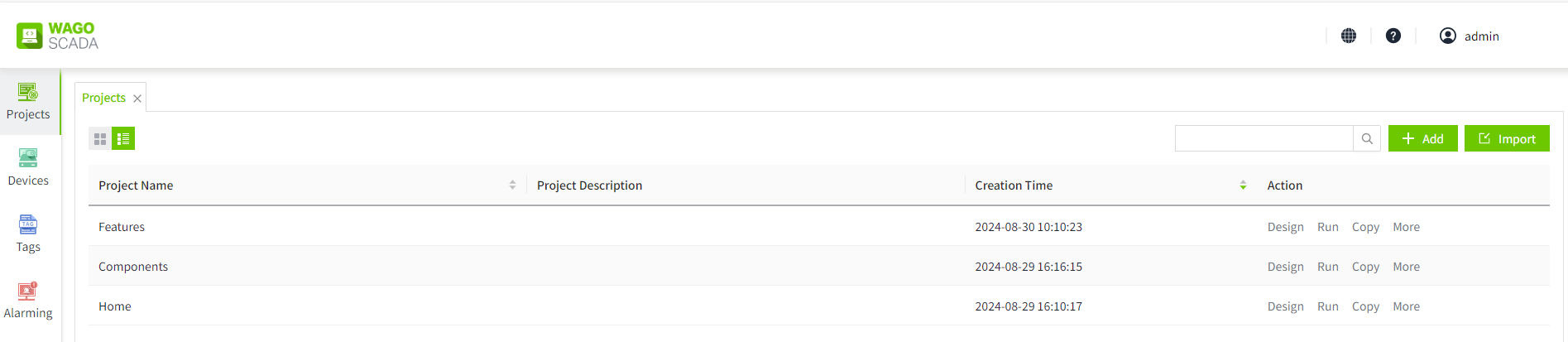Screen dimensions: 1568x342
Task: Expand More actions for Home project
Action: pyautogui.click(x=1406, y=306)
